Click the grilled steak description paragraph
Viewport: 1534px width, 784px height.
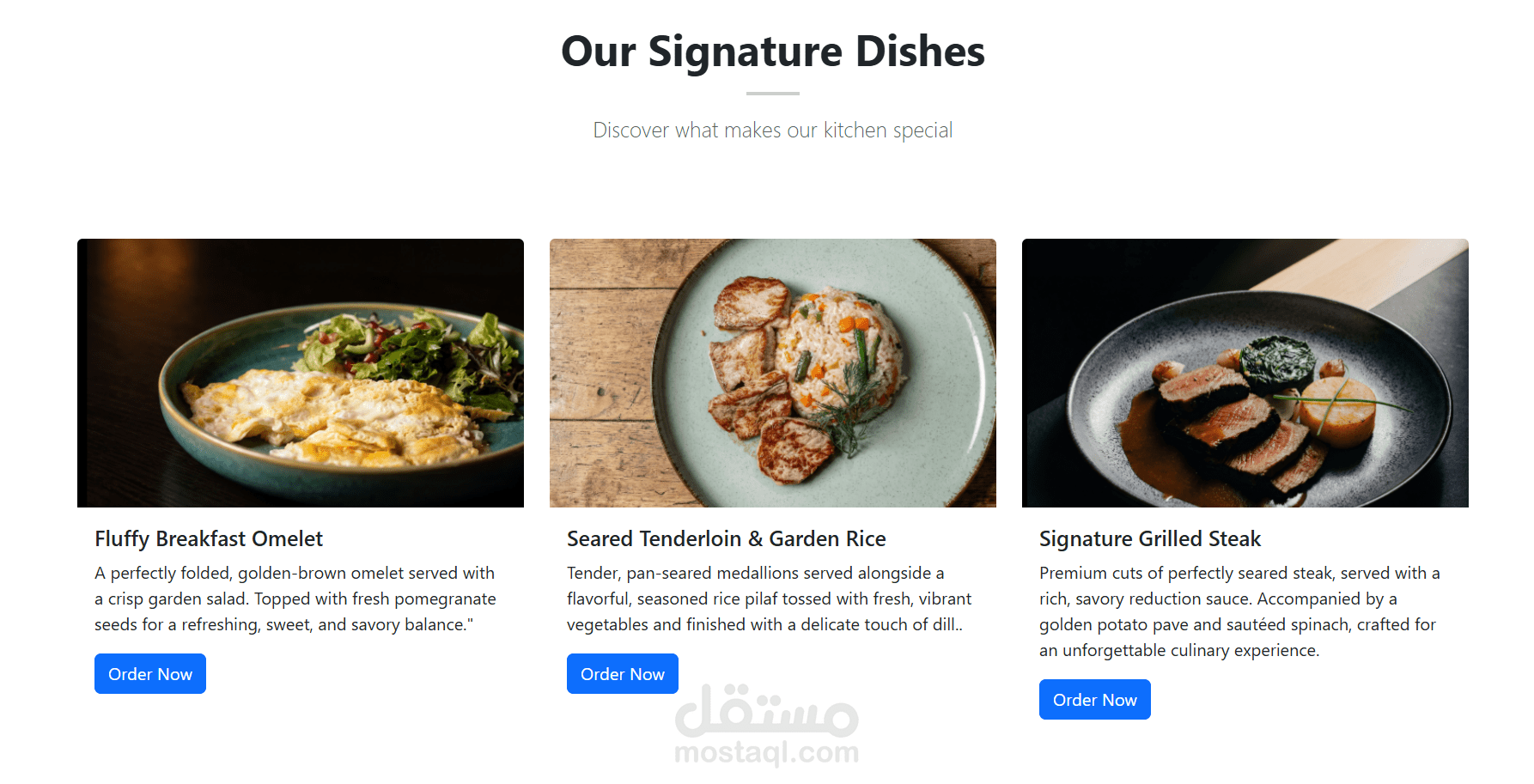(1240, 611)
